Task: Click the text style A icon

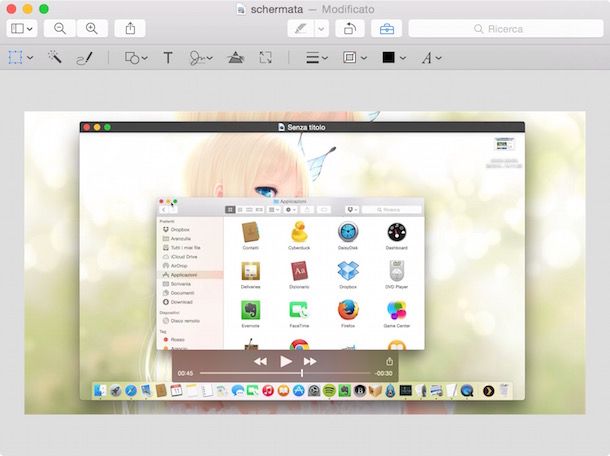Action: (x=427, y=58)
